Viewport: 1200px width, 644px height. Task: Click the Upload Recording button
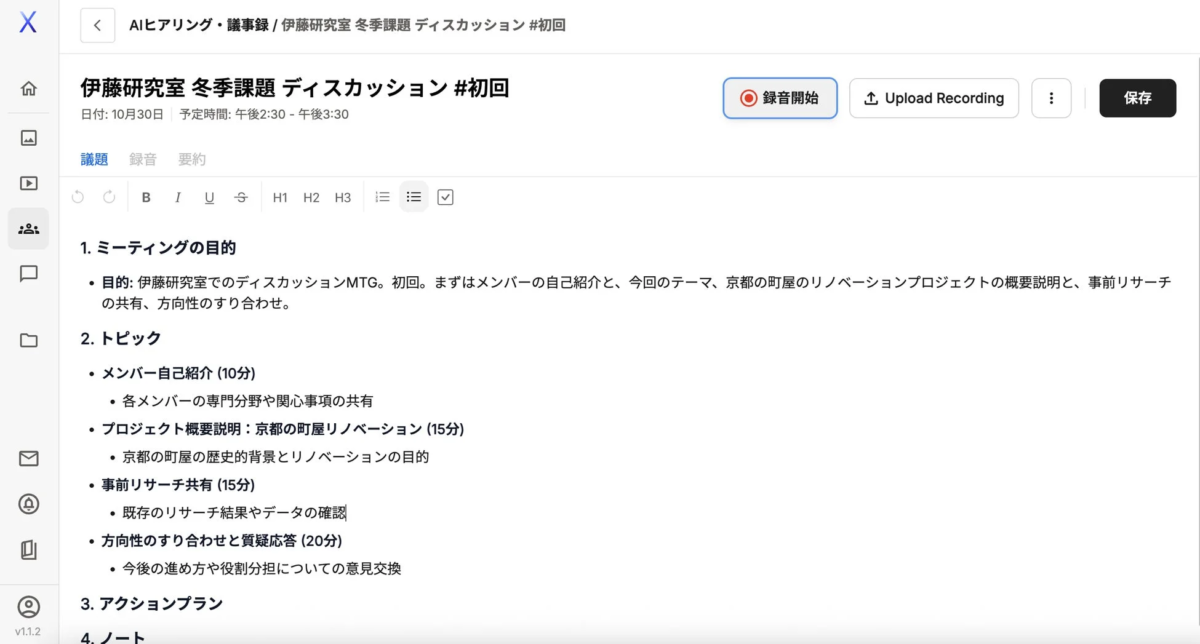(933, 98)
